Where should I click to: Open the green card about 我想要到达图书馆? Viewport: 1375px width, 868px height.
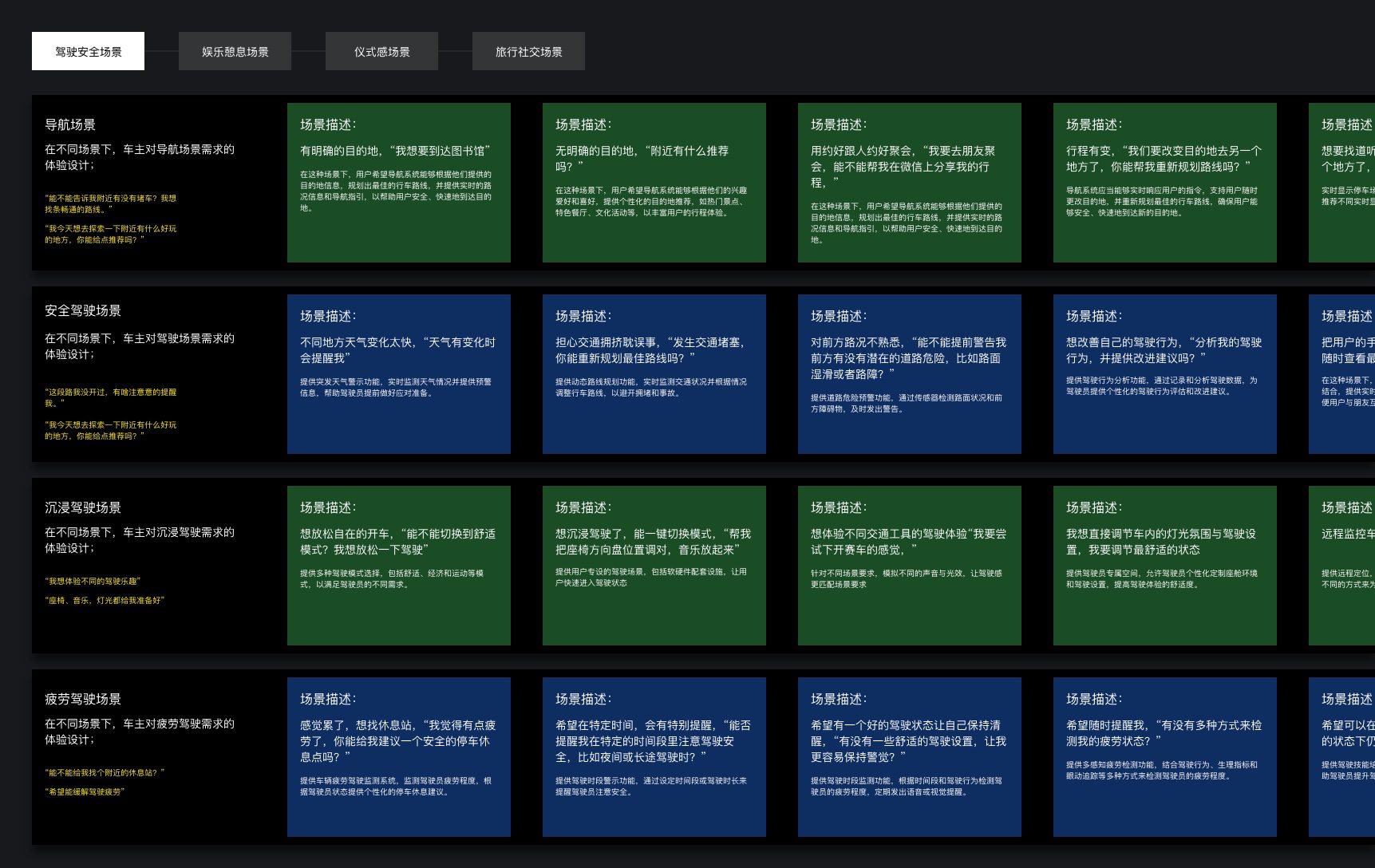click(398, 183)
